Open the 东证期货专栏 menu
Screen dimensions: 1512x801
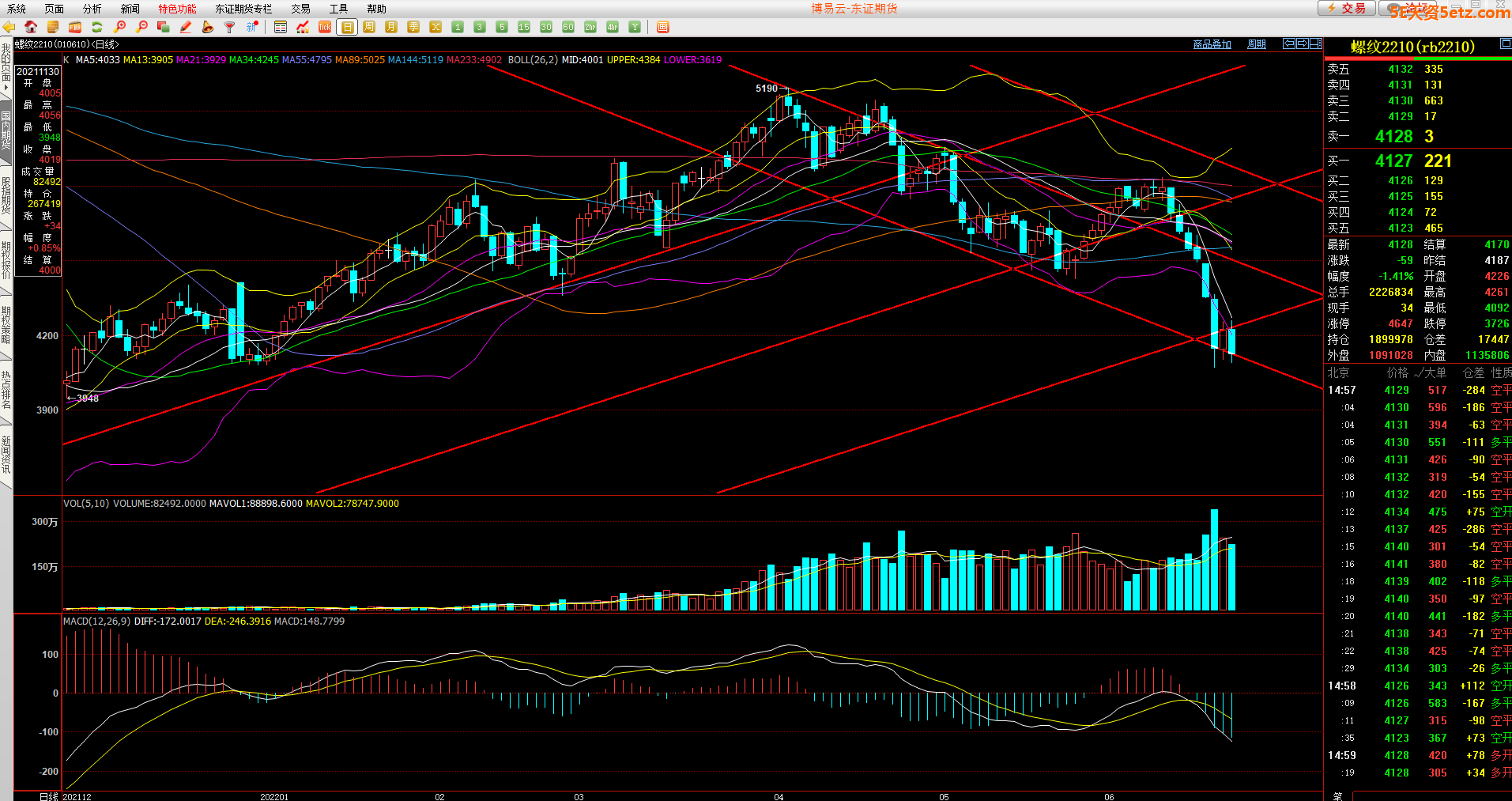(x=244, y=9)
